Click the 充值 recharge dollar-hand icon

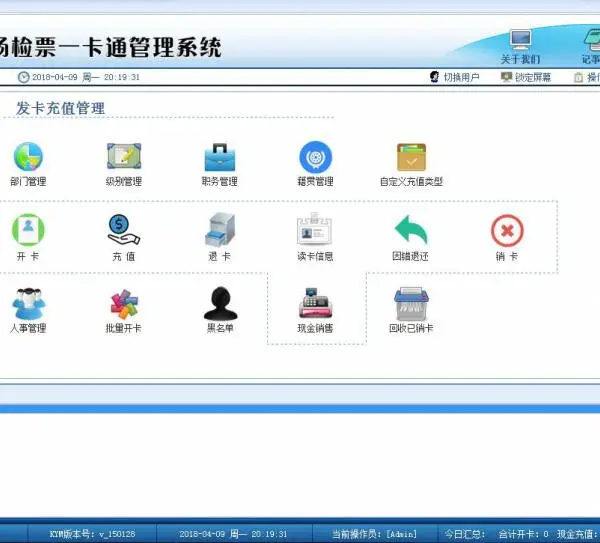[x=124, y=230]
